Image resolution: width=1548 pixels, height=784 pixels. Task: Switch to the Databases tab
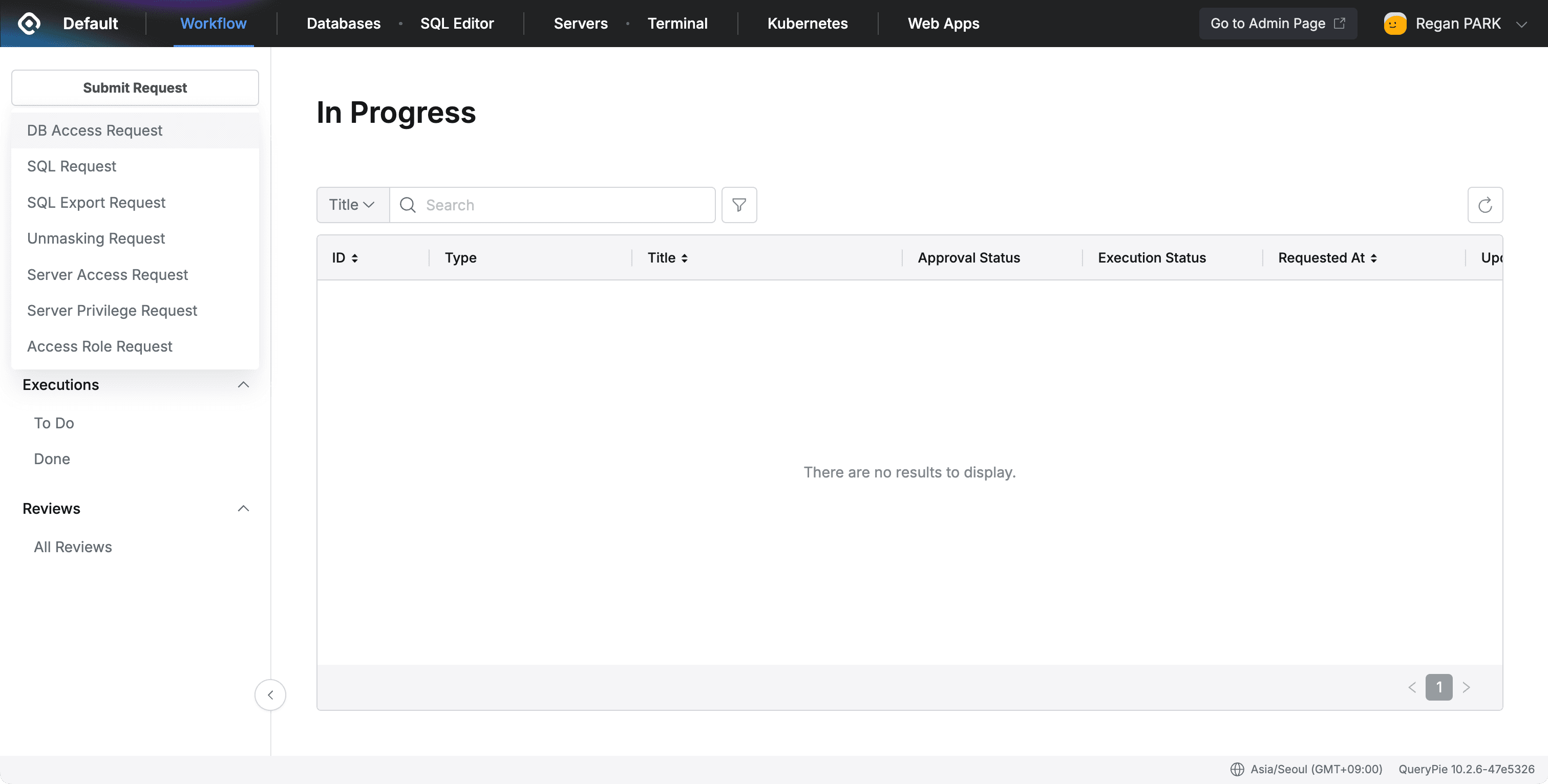click(344, 23)
